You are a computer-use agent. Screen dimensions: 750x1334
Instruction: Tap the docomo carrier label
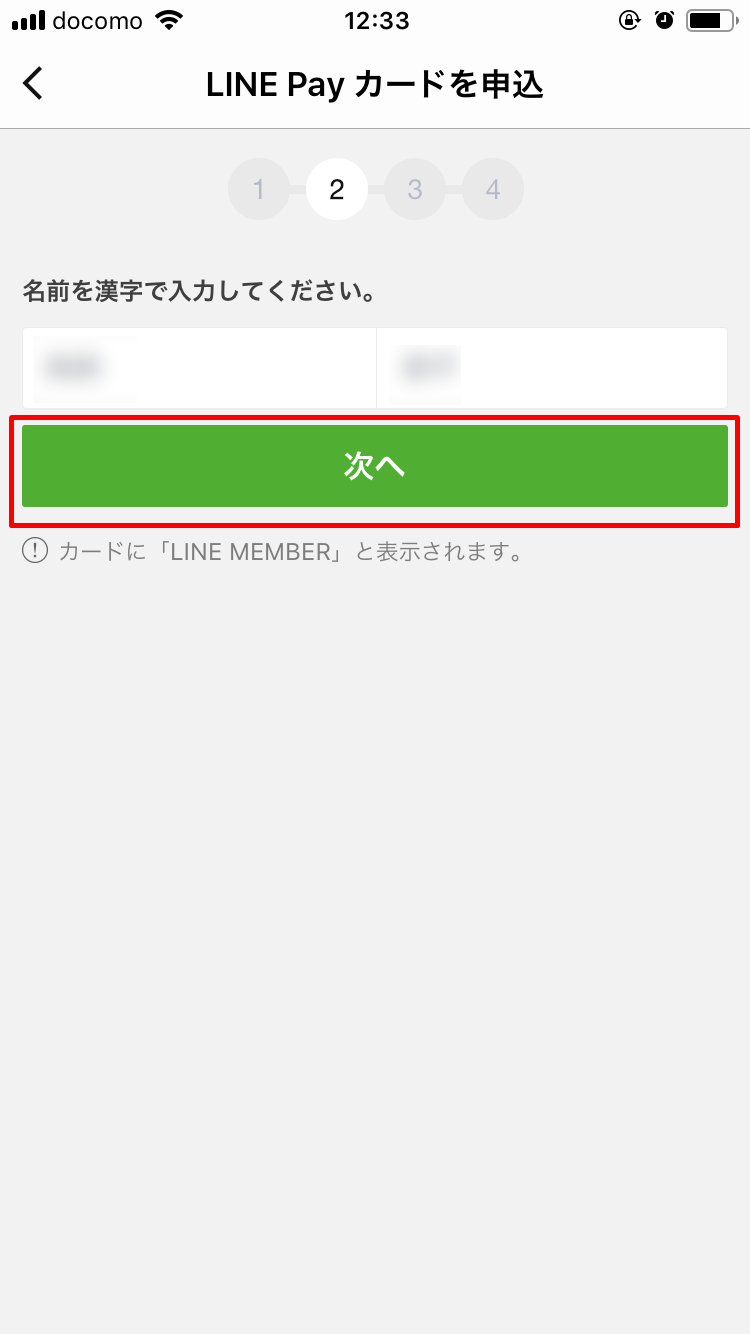98,20
